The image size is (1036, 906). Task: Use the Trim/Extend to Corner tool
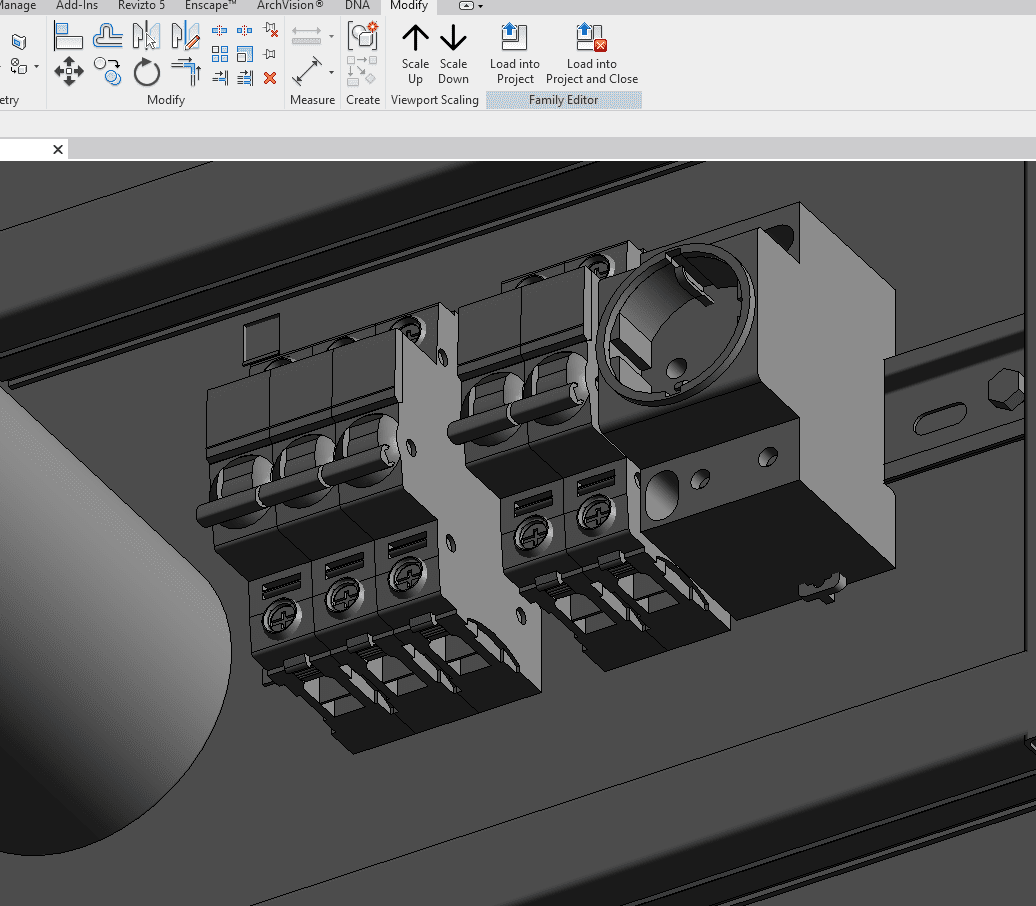pyautogui.click(x=186, y=71)
